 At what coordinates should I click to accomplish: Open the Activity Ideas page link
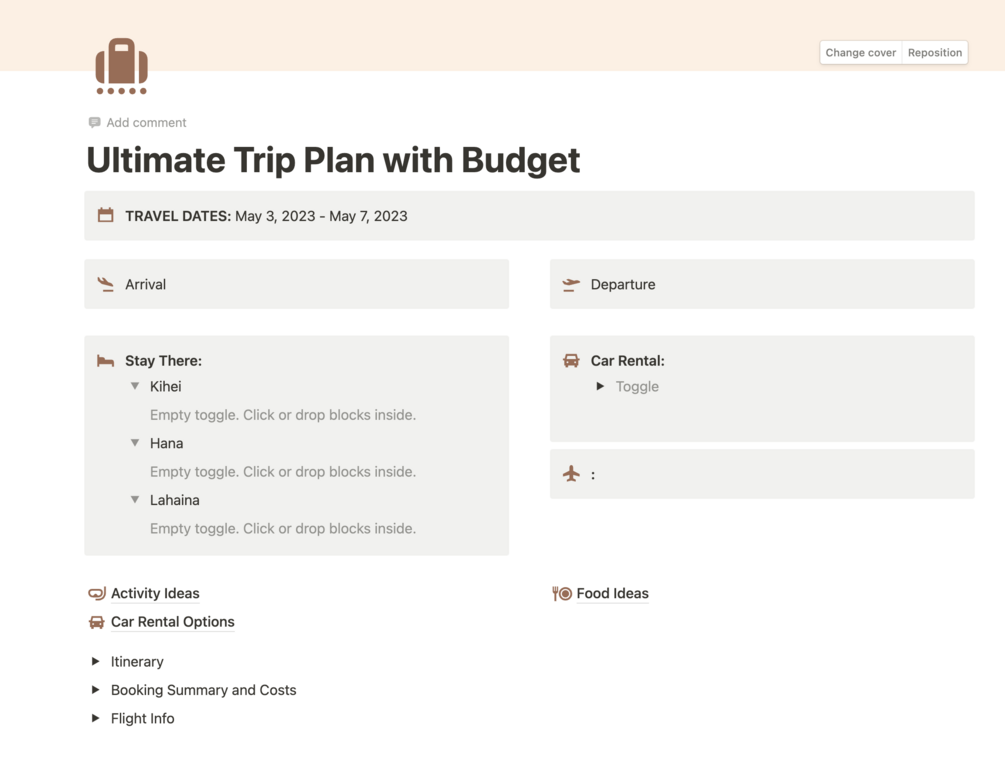click(x=155, y=593)
